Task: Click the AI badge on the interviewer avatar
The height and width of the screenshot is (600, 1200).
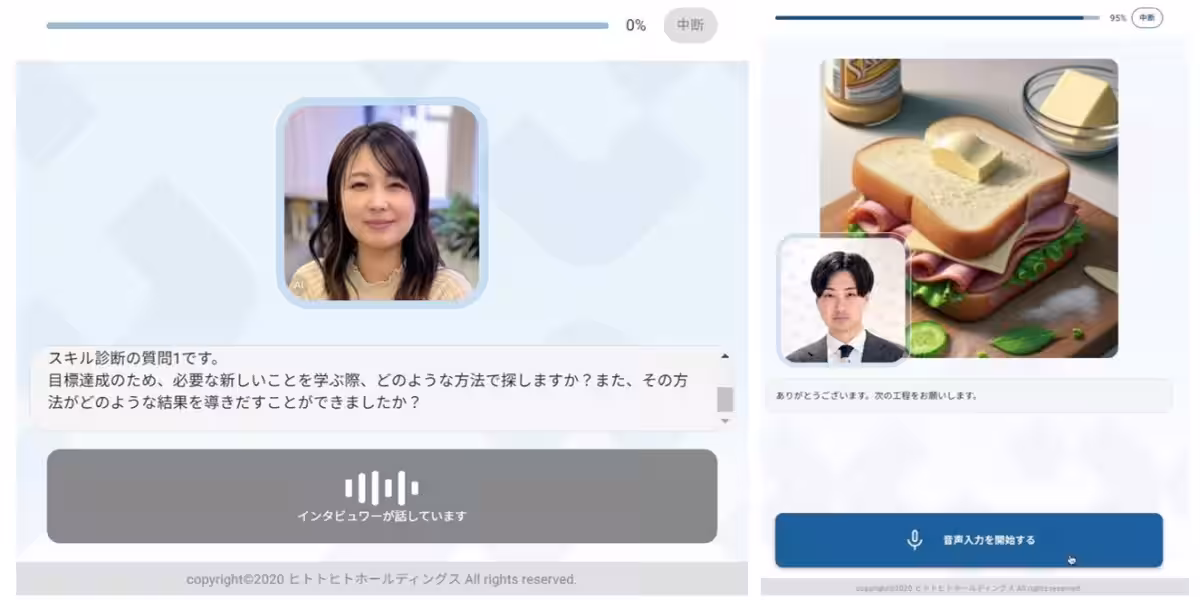Action: point(300,284)
